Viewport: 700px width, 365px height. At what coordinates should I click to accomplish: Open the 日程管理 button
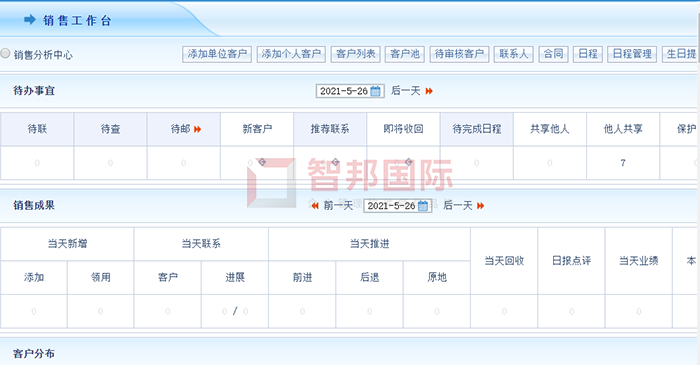(x=632, y=54)
